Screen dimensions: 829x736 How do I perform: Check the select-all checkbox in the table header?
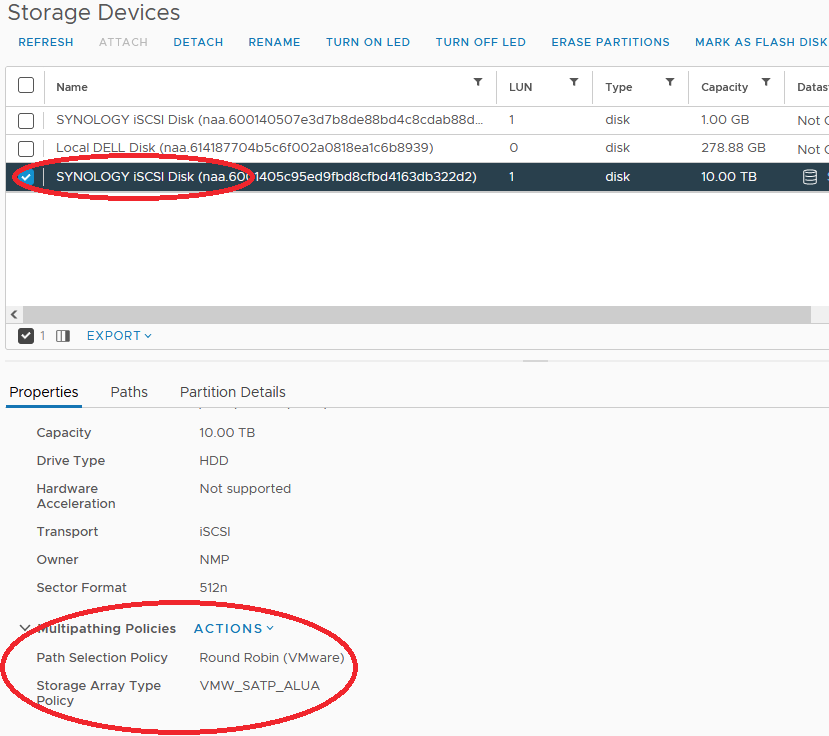[x=26, y=86]
